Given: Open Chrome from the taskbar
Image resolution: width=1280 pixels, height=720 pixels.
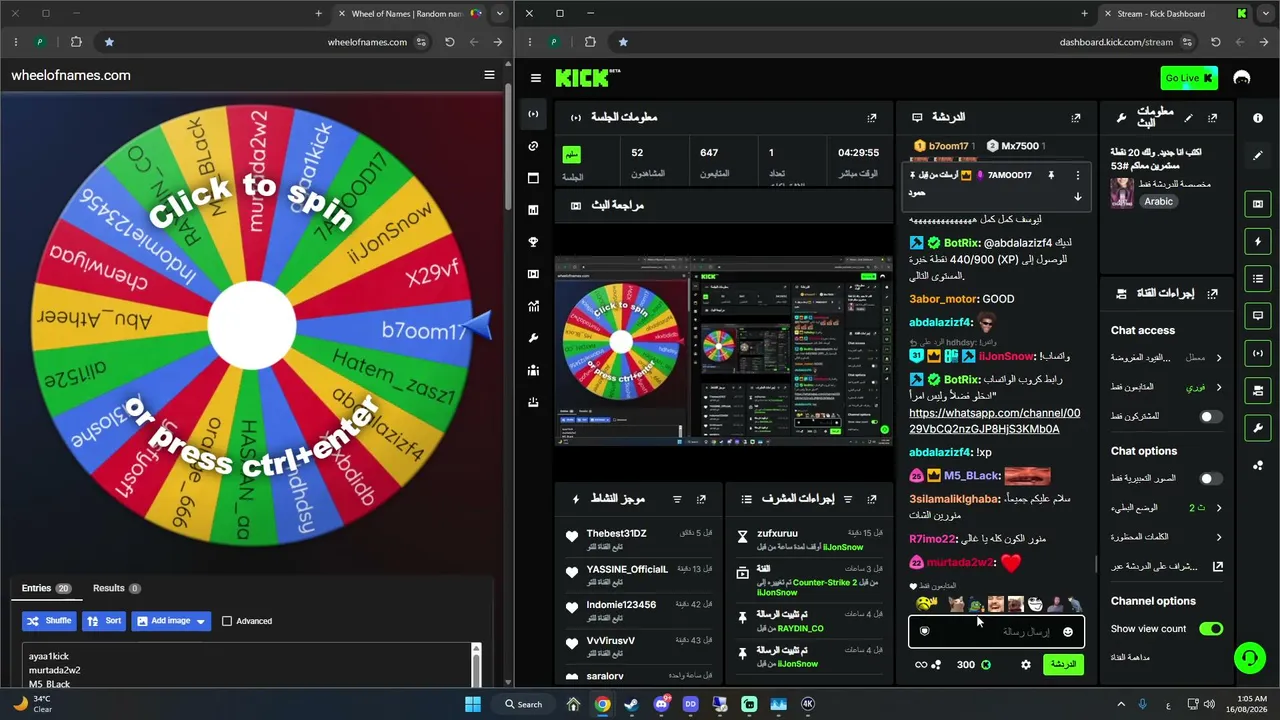Looking at the screenshot, I should click(x=602, y=704).
